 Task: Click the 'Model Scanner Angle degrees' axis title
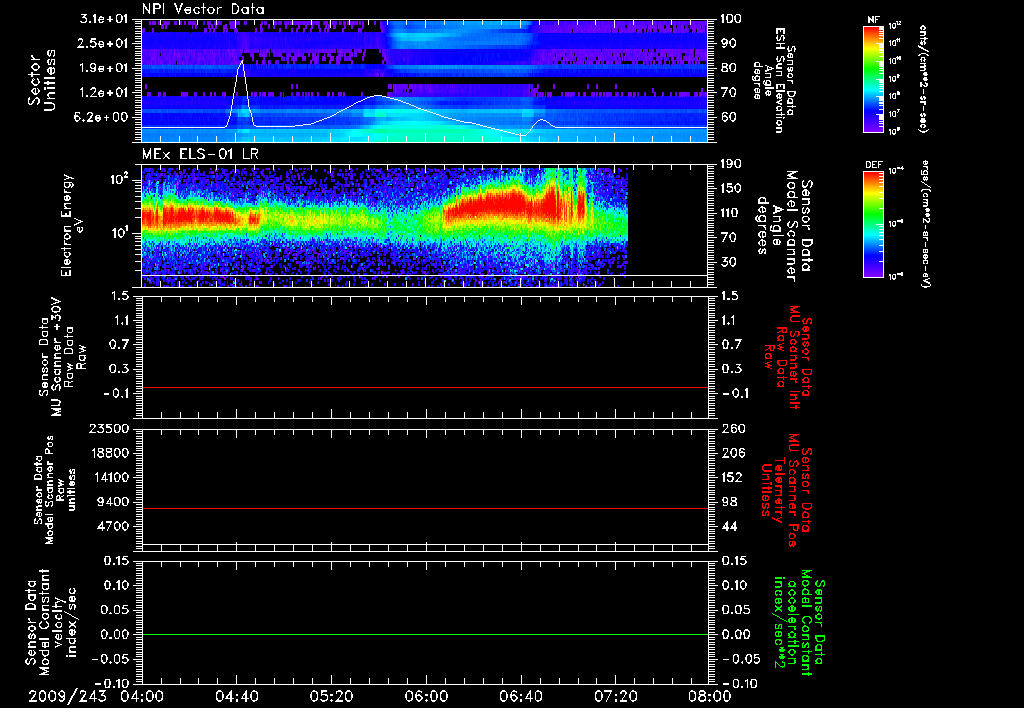coord(784,226)
